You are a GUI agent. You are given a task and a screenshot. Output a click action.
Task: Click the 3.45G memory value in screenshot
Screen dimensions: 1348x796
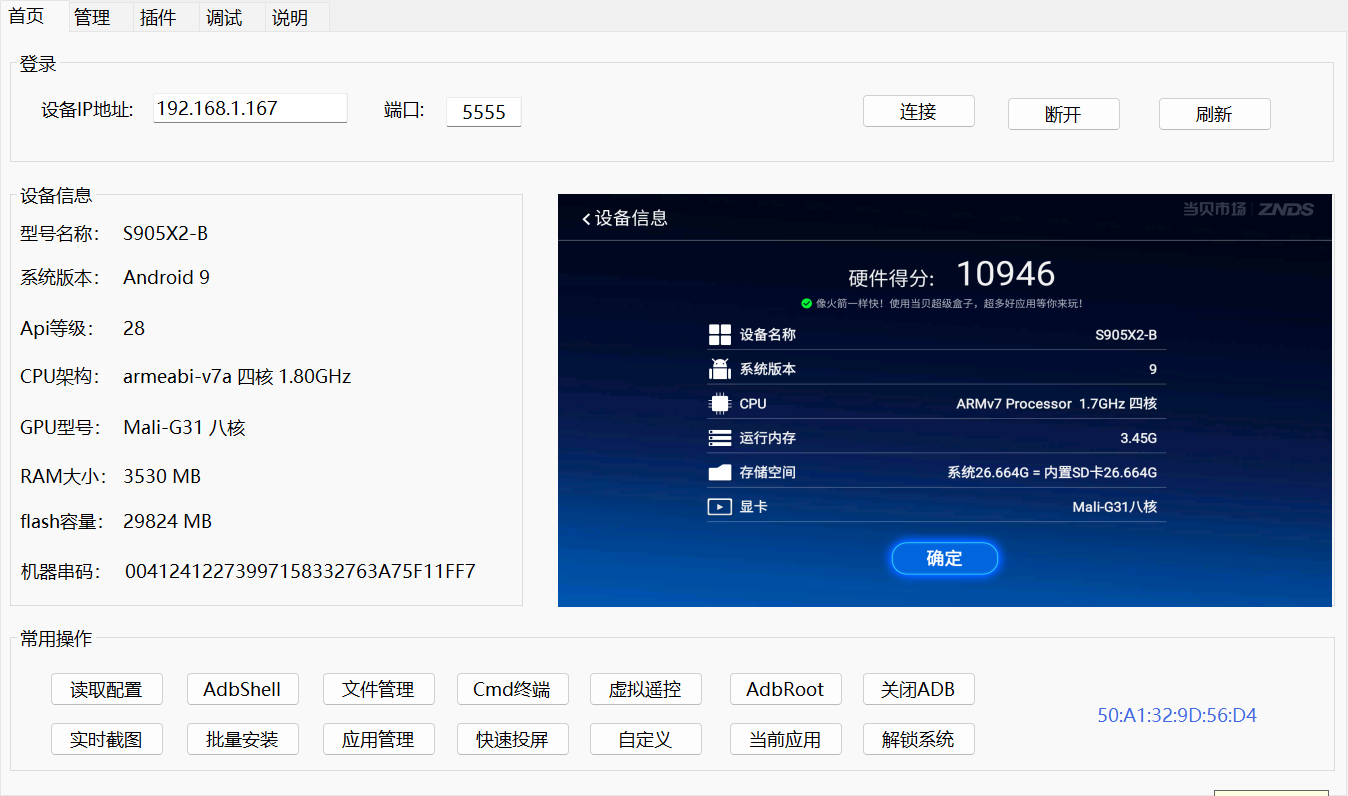coord(1138,438)
